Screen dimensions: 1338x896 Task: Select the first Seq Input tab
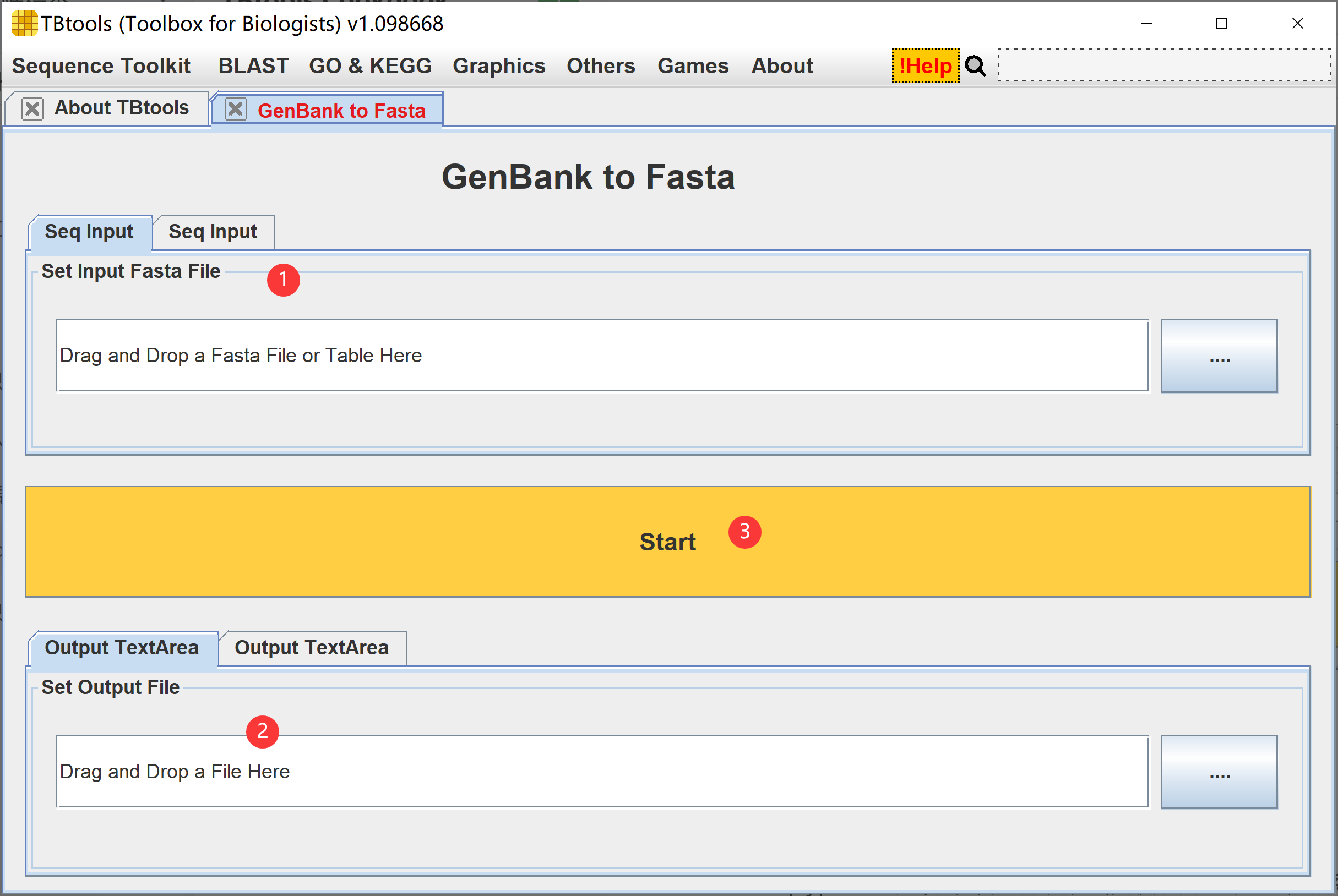point(89,232)
